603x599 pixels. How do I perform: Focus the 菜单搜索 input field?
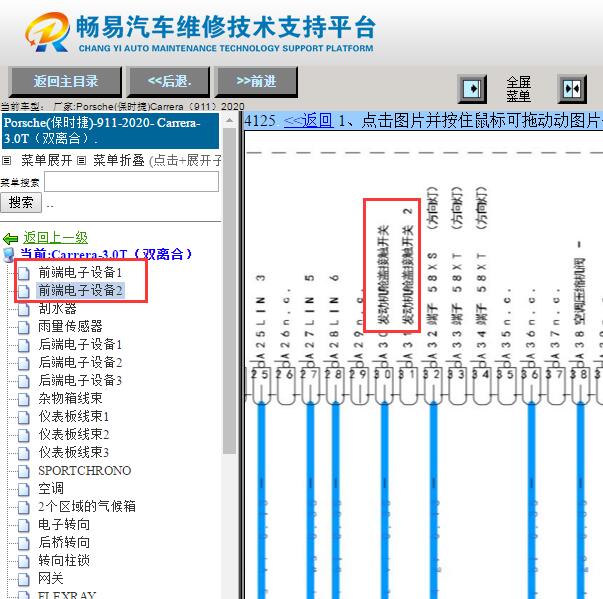[132, 181]
